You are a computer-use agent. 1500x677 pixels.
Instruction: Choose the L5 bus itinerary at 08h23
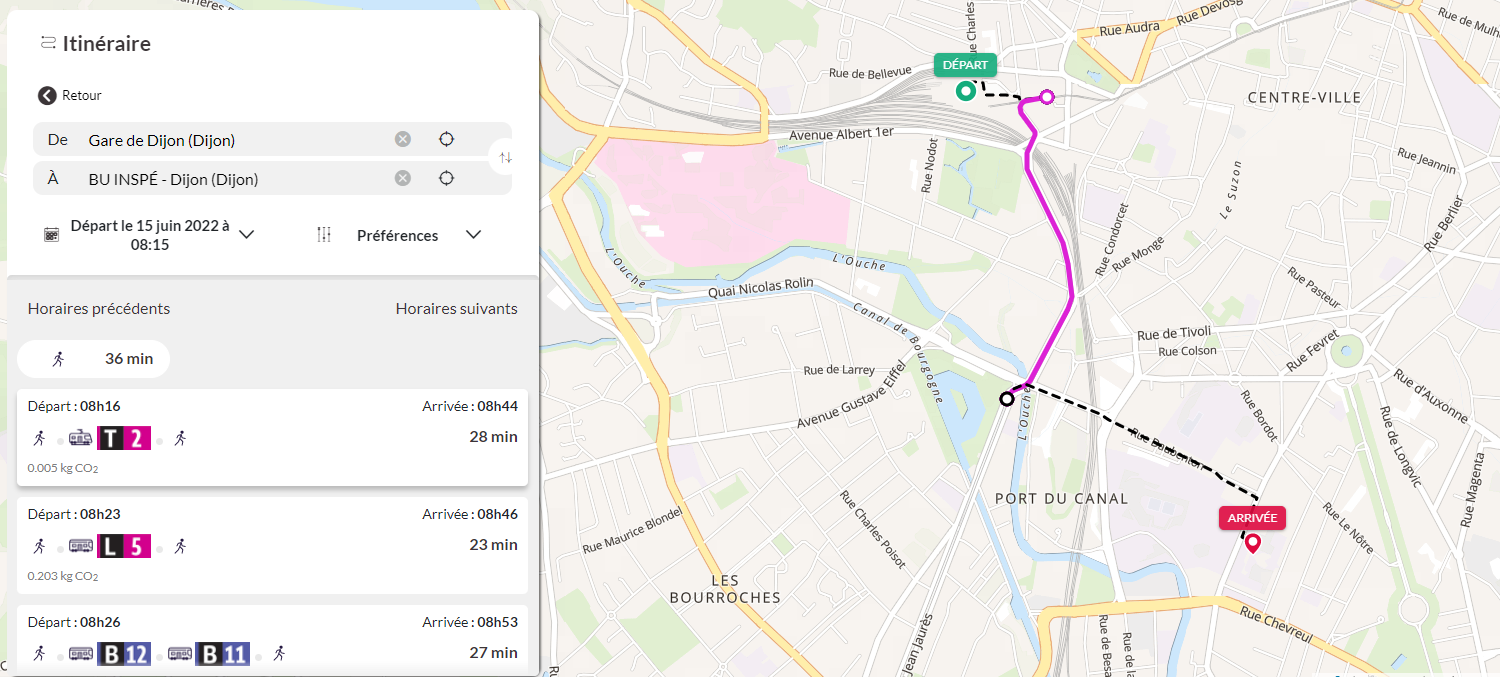click(x=272, y=545)
